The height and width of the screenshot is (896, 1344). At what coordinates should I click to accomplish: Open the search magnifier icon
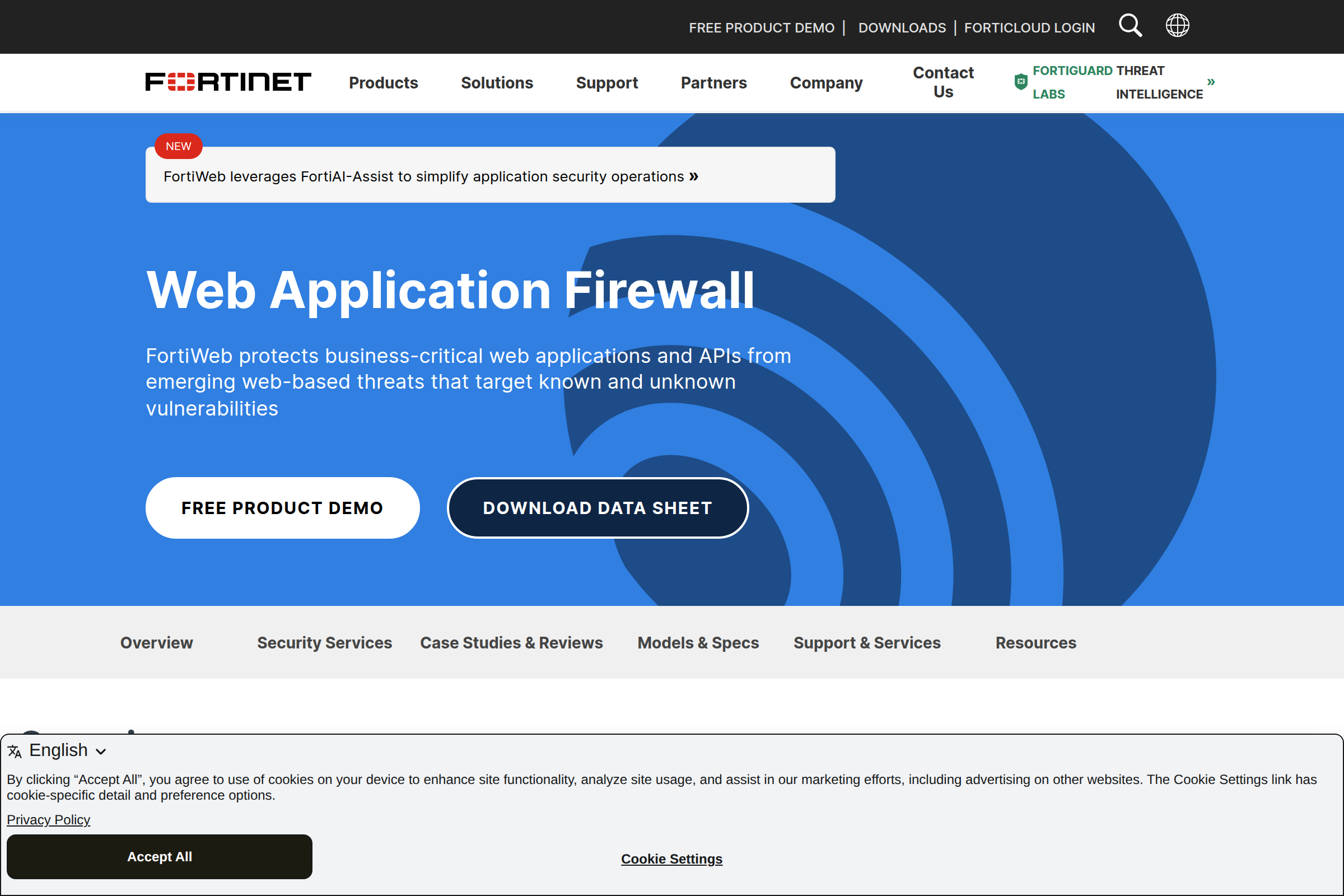pyautogui.click(x=1130, y=26)
